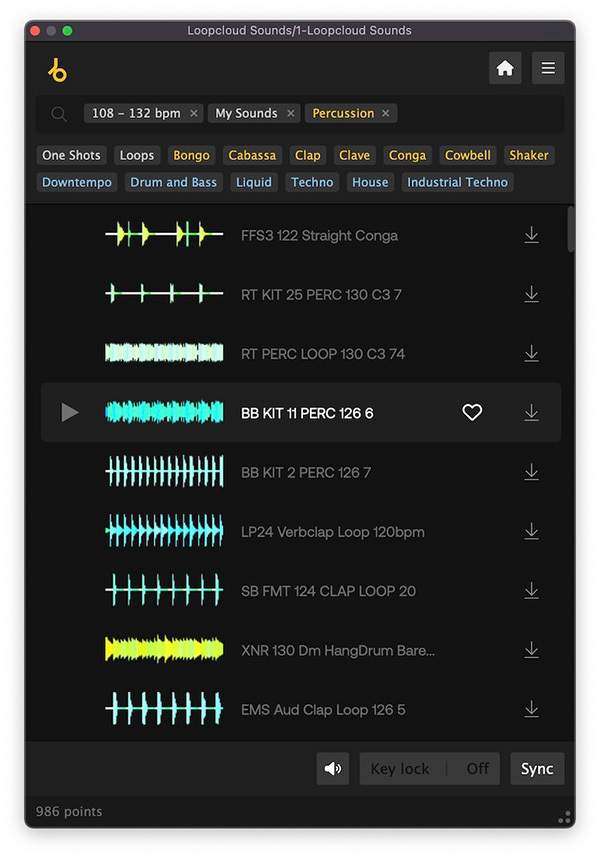Clear the My Sounds filter
This screenshot has height=857, width=600.
(291, 114)
